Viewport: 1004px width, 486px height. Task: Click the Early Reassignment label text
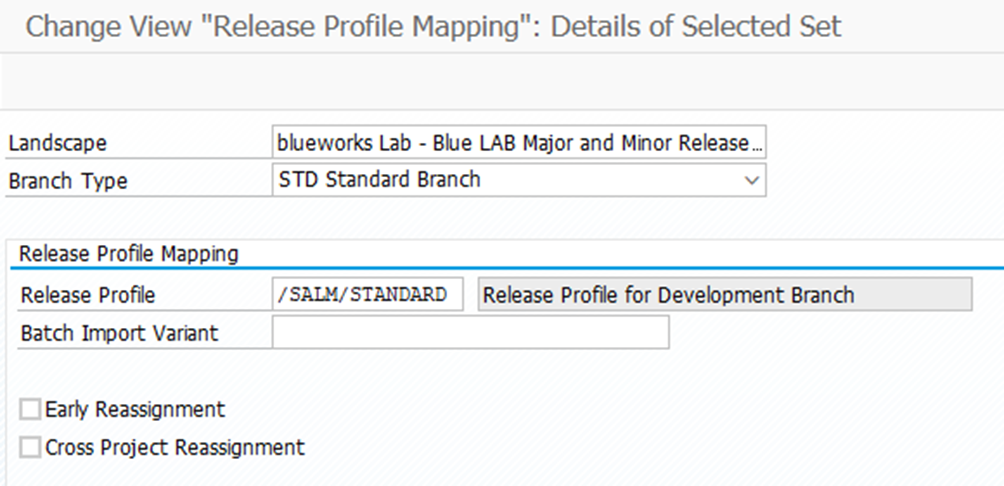point(135,409)
